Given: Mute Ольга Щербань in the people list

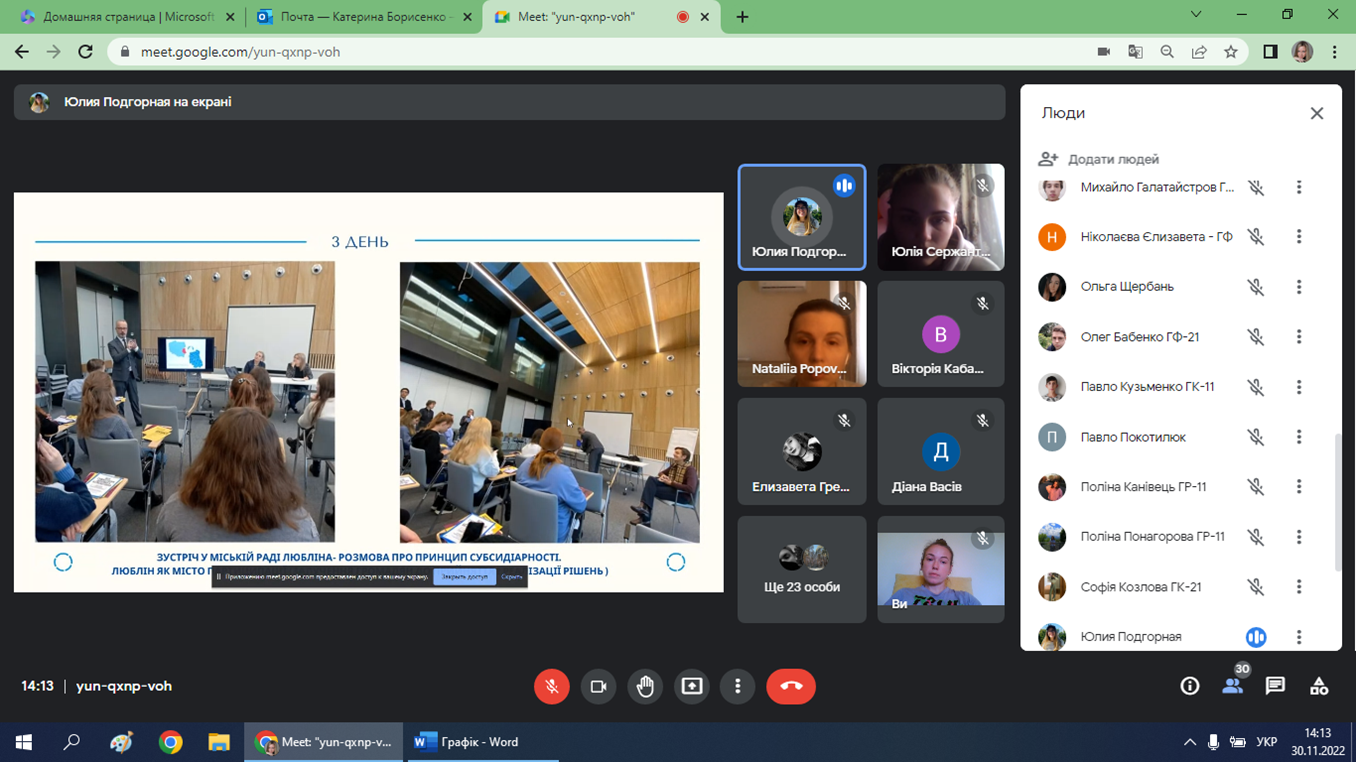Looking at the screenshot, I should pyautogui.click(x=1256, y=287).
